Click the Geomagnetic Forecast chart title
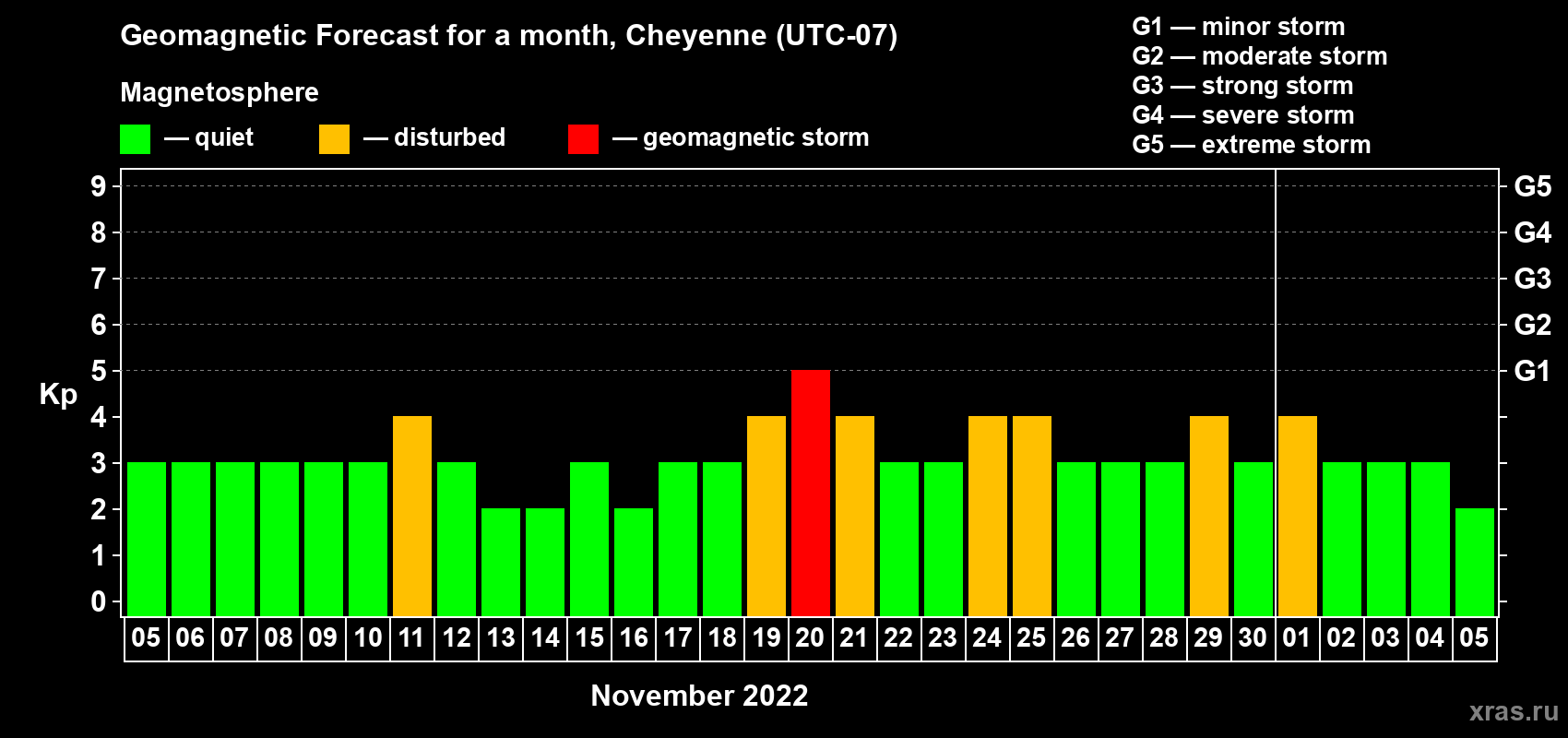 coord(508,36)
